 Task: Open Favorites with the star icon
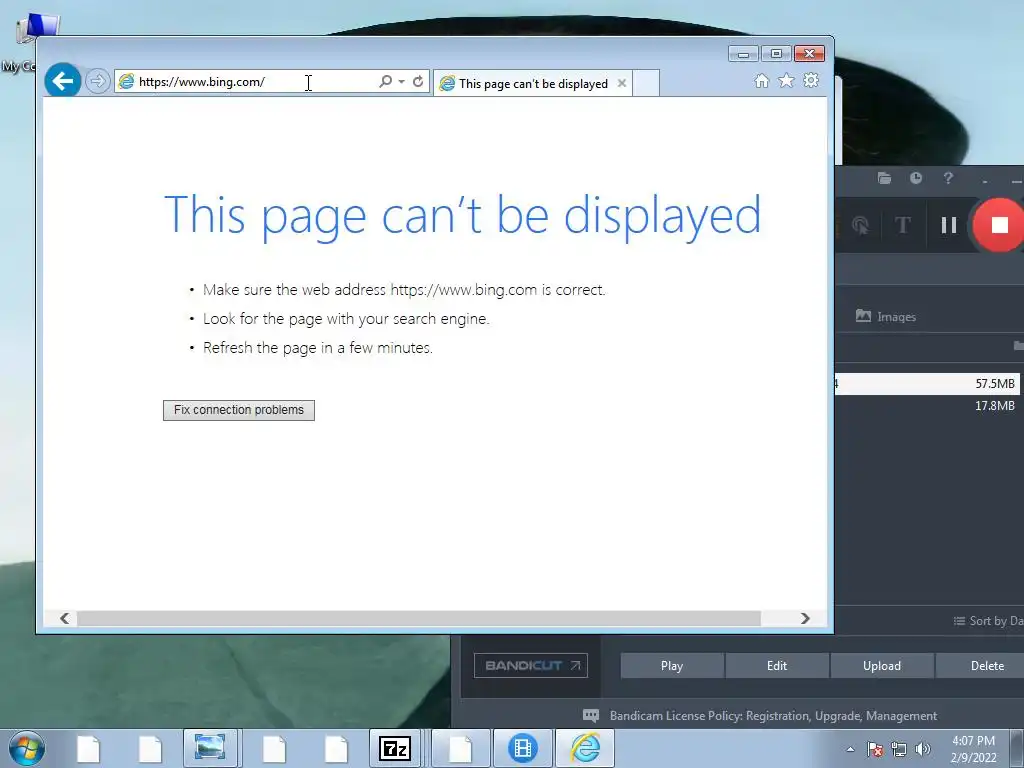click(786, 80)
